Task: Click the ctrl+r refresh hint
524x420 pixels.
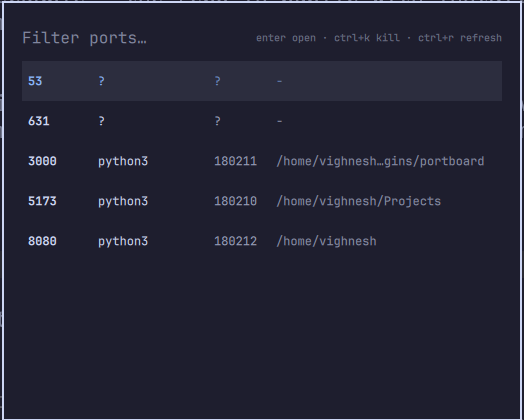Action: click(460, 38)
